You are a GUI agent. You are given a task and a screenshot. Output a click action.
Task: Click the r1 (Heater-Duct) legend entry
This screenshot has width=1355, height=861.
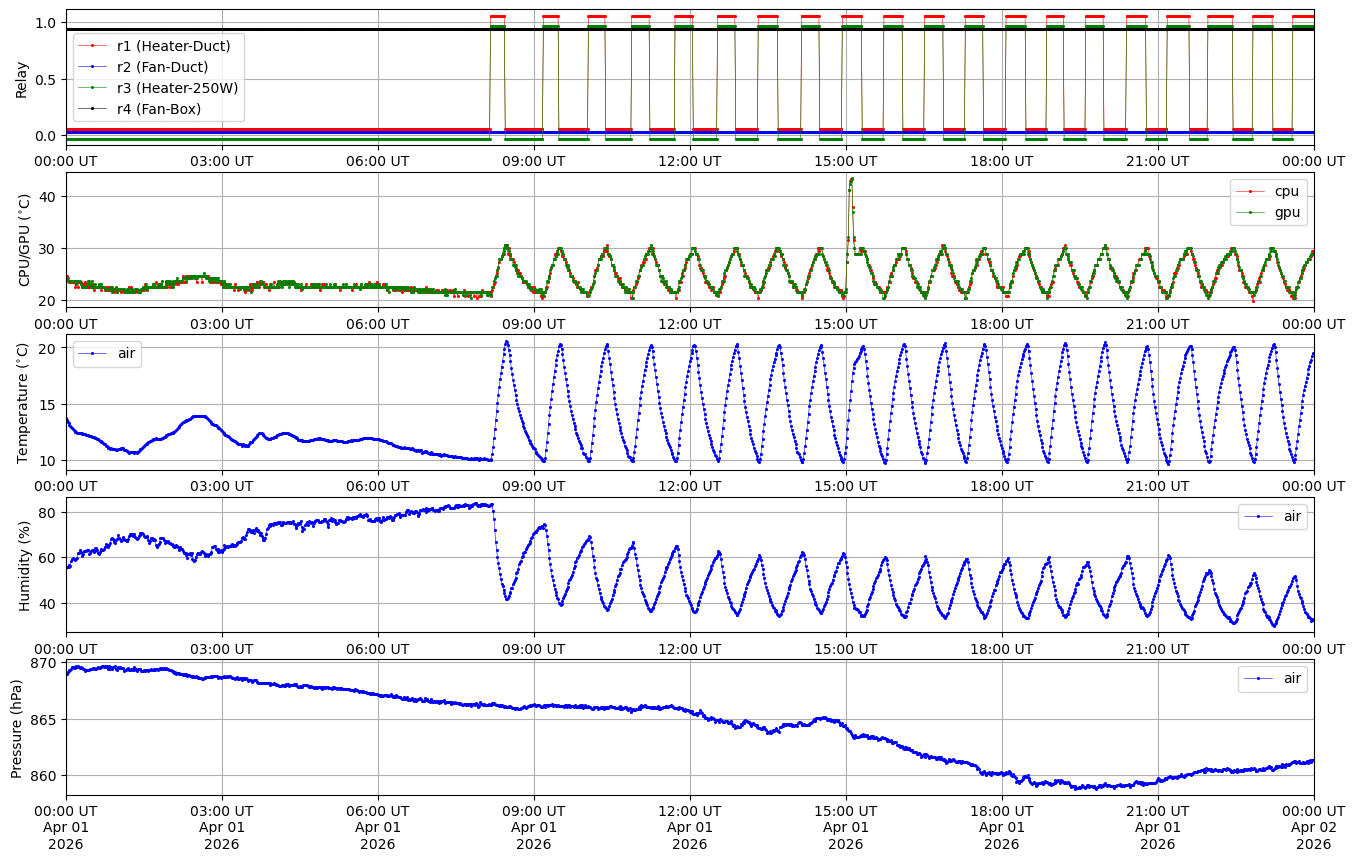pos(174,46)
